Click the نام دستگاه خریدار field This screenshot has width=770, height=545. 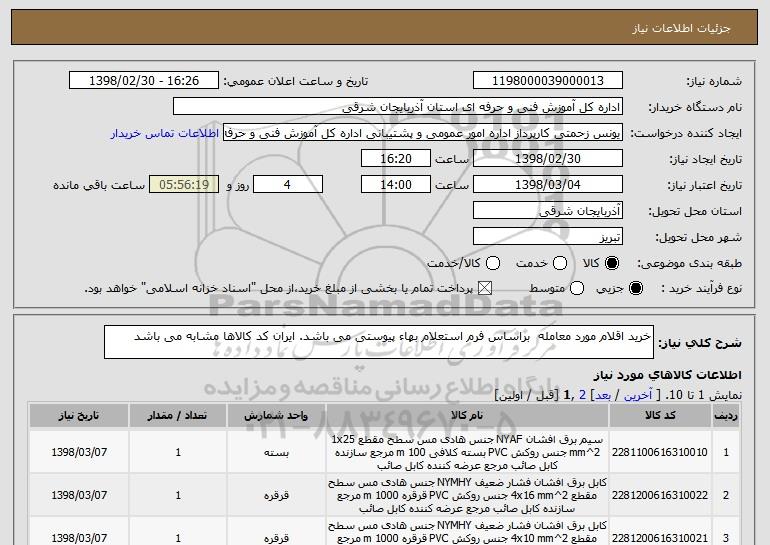tap(398, 107)
